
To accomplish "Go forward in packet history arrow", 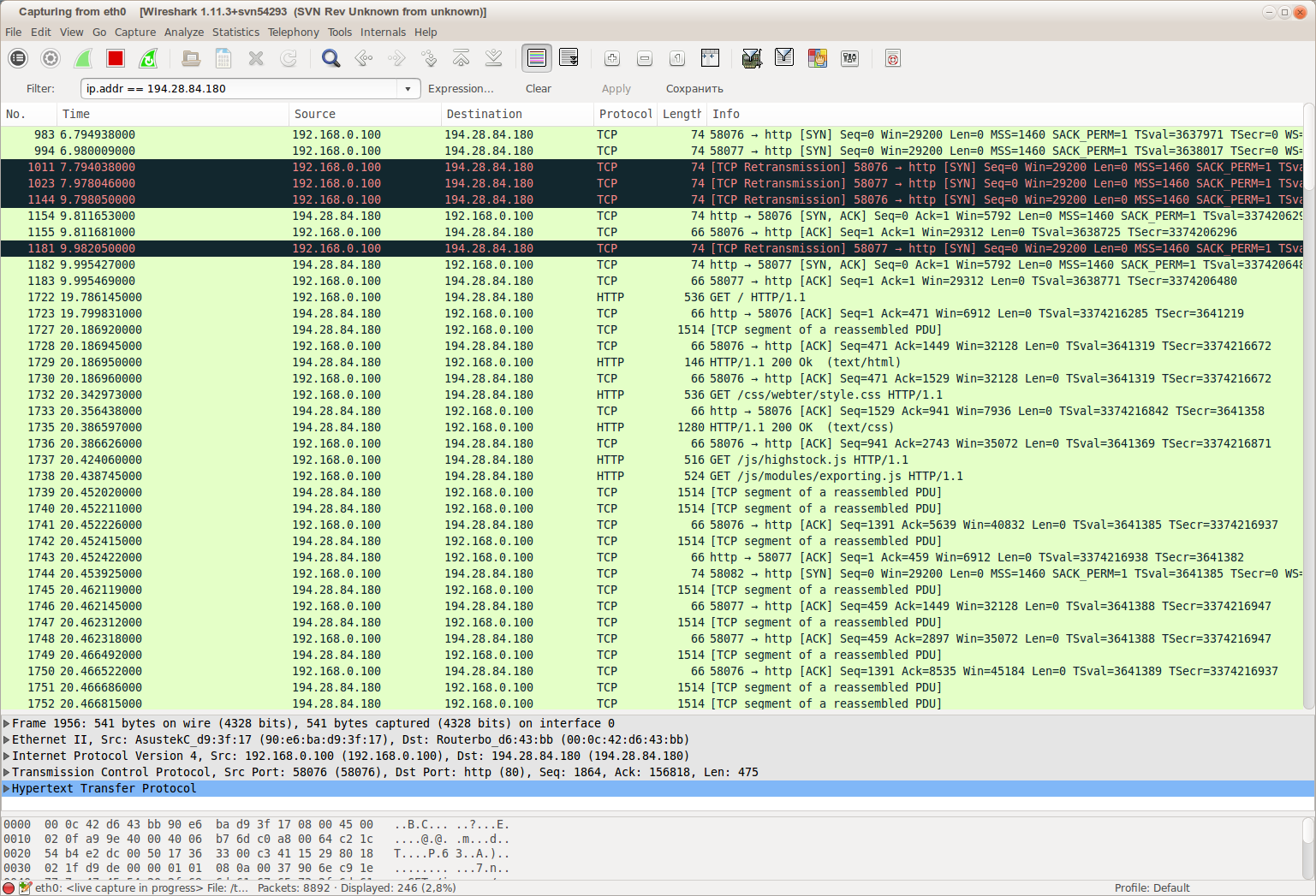I will pos(396,58).
